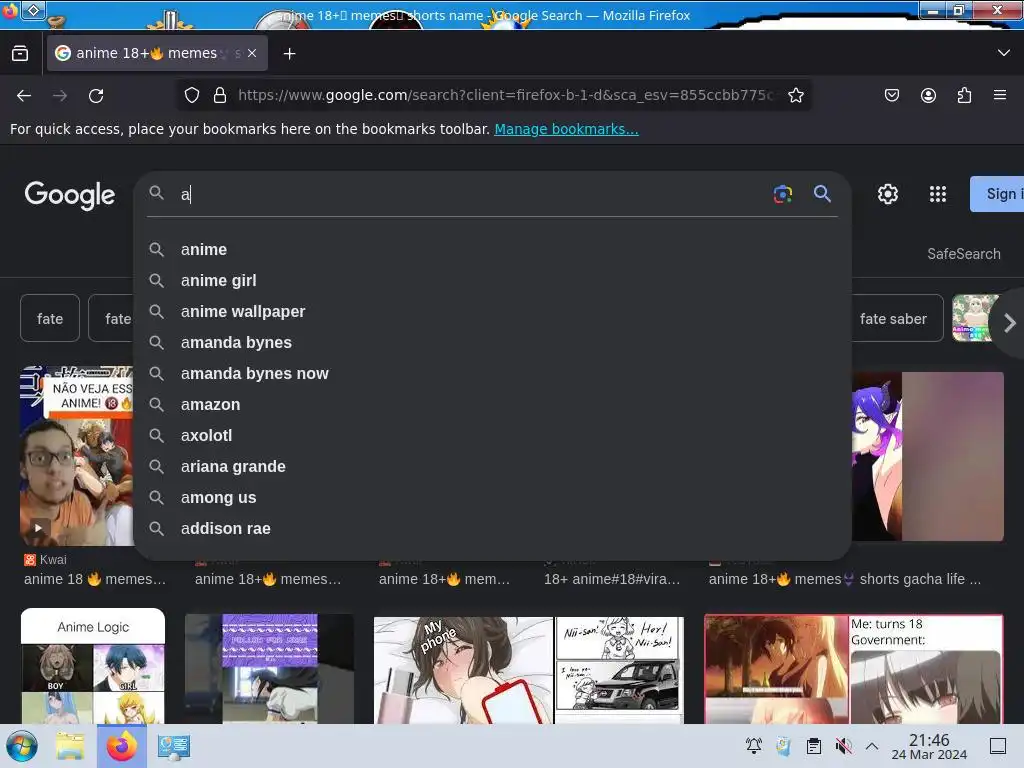Open Search by image camera icon
Viewport: 1024px width, 768px height.
coord(782,194)
